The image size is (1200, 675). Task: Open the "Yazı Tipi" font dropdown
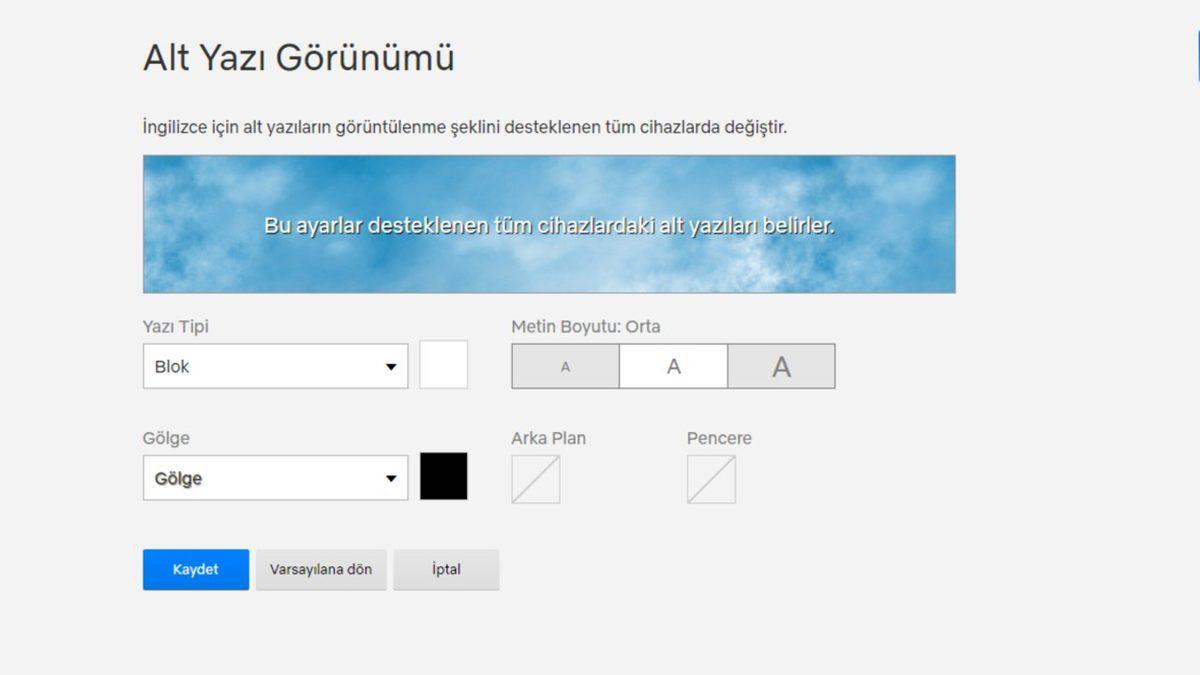(x=275, y=366)
